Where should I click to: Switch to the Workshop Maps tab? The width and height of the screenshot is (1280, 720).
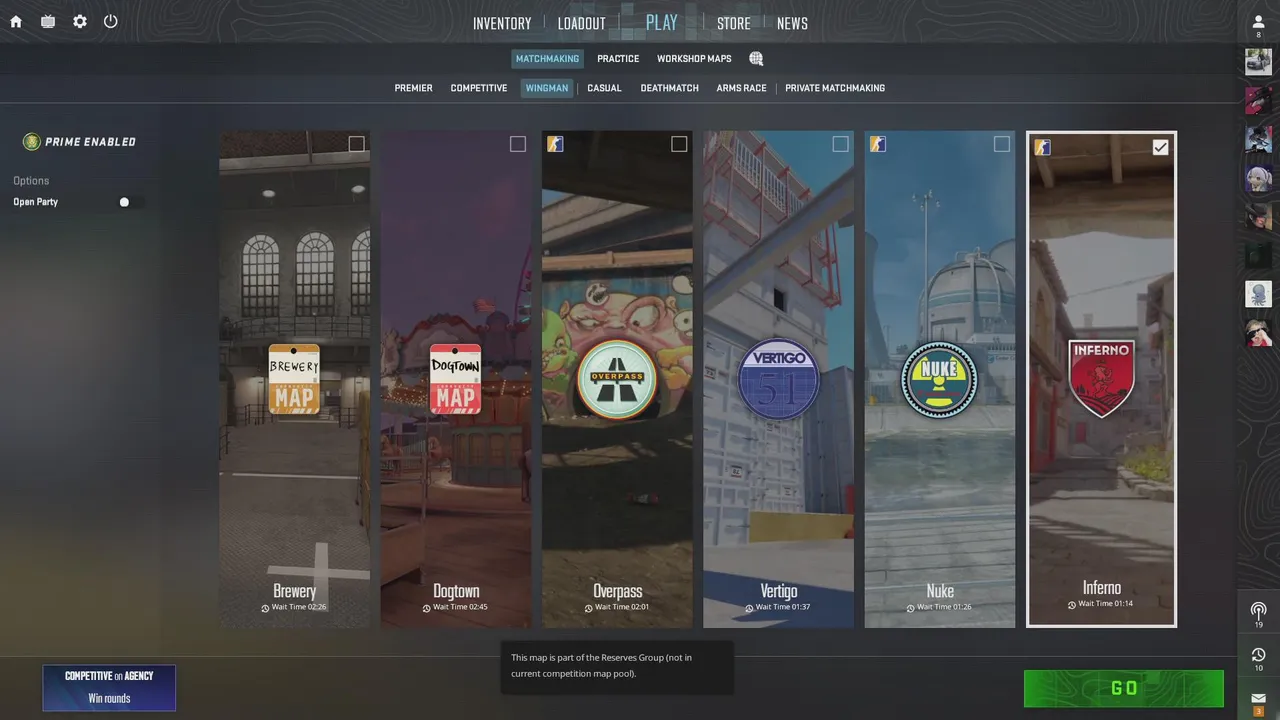click(x=694, y=59)
